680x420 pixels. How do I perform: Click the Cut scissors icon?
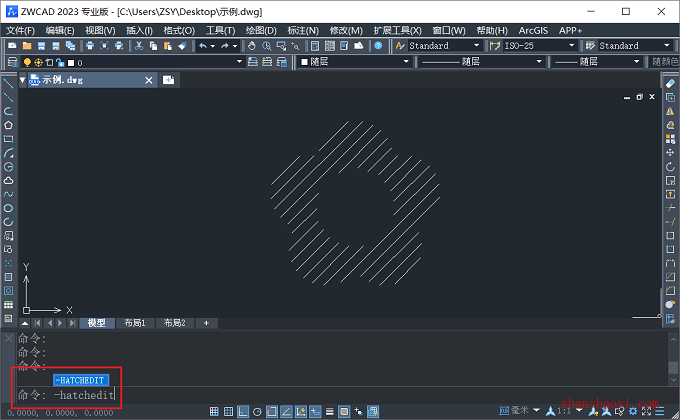point(139,46)
